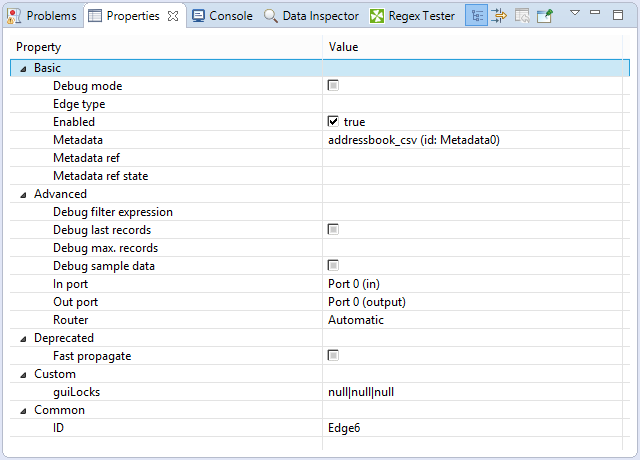Click the Property column header
640x460 pixels.
(39, 47)
